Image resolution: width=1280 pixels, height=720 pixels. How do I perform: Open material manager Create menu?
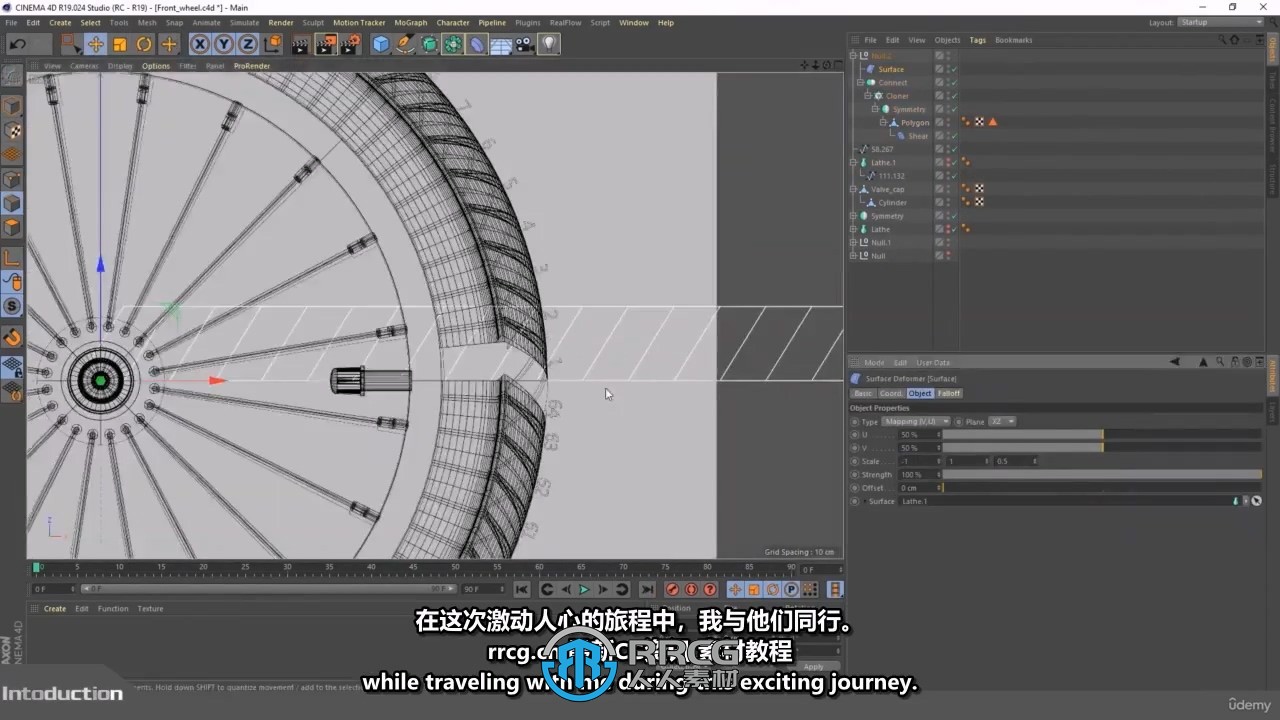point(55,609)
